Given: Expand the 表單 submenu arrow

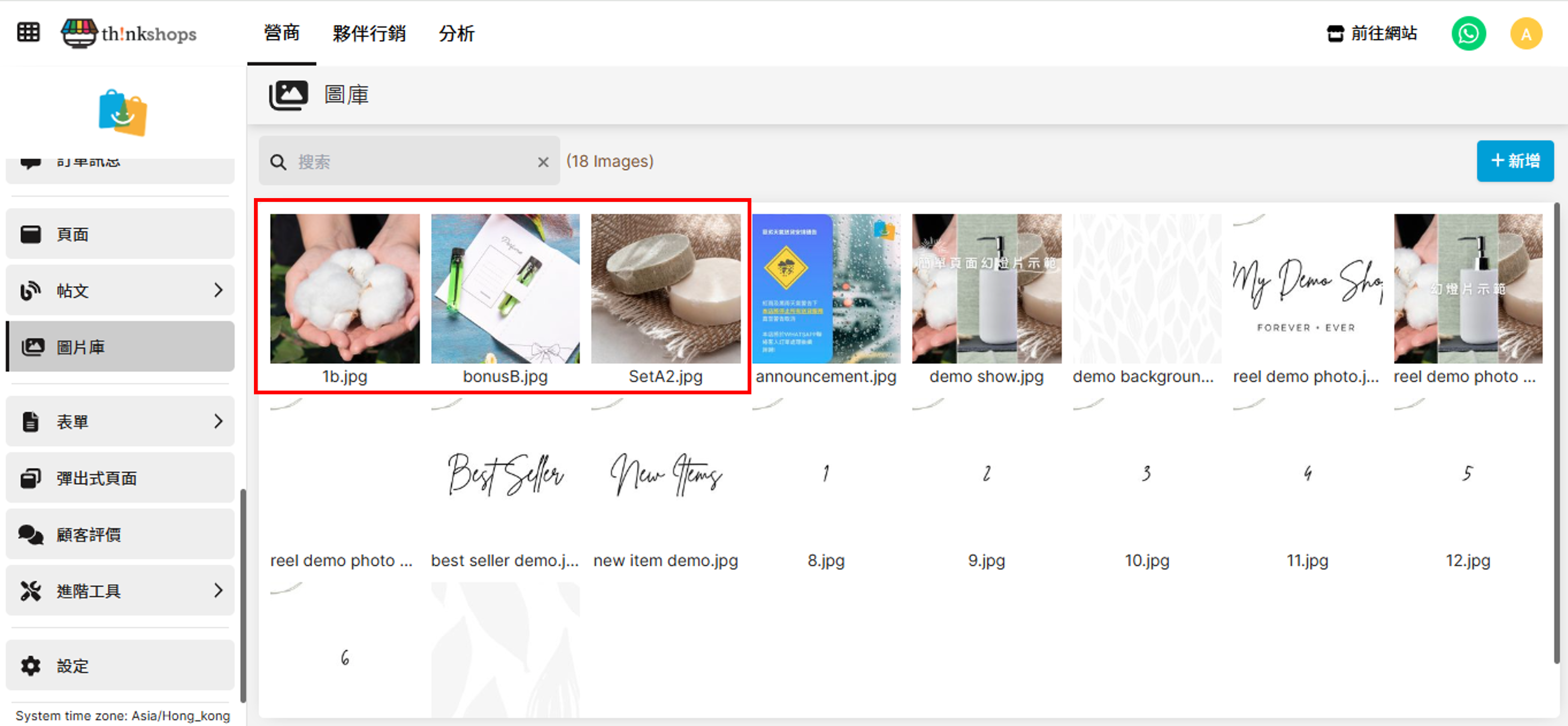Looking at the screenshot, I should (218, 421).
